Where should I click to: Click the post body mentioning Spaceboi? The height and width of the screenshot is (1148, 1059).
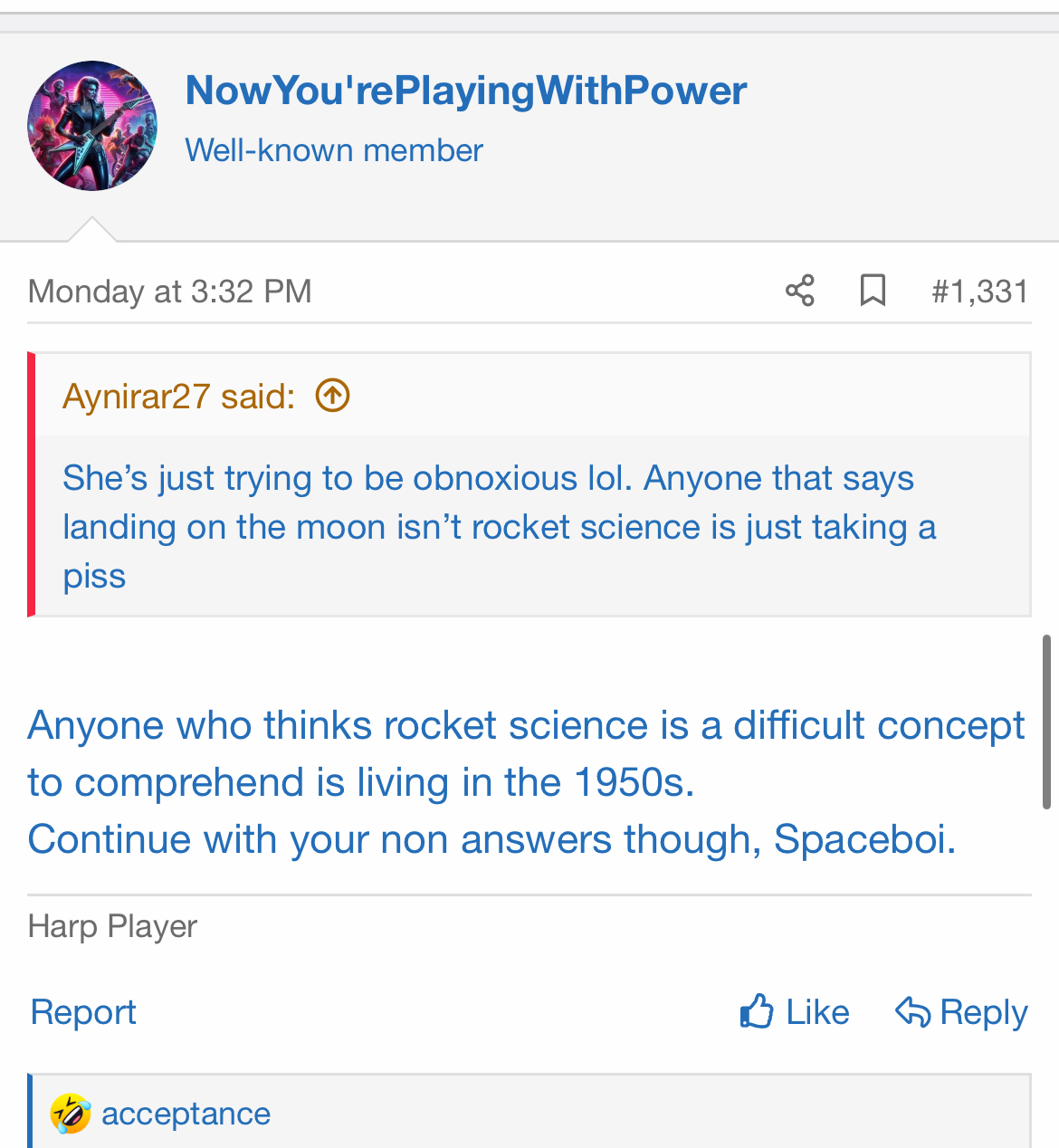[491, 839]
